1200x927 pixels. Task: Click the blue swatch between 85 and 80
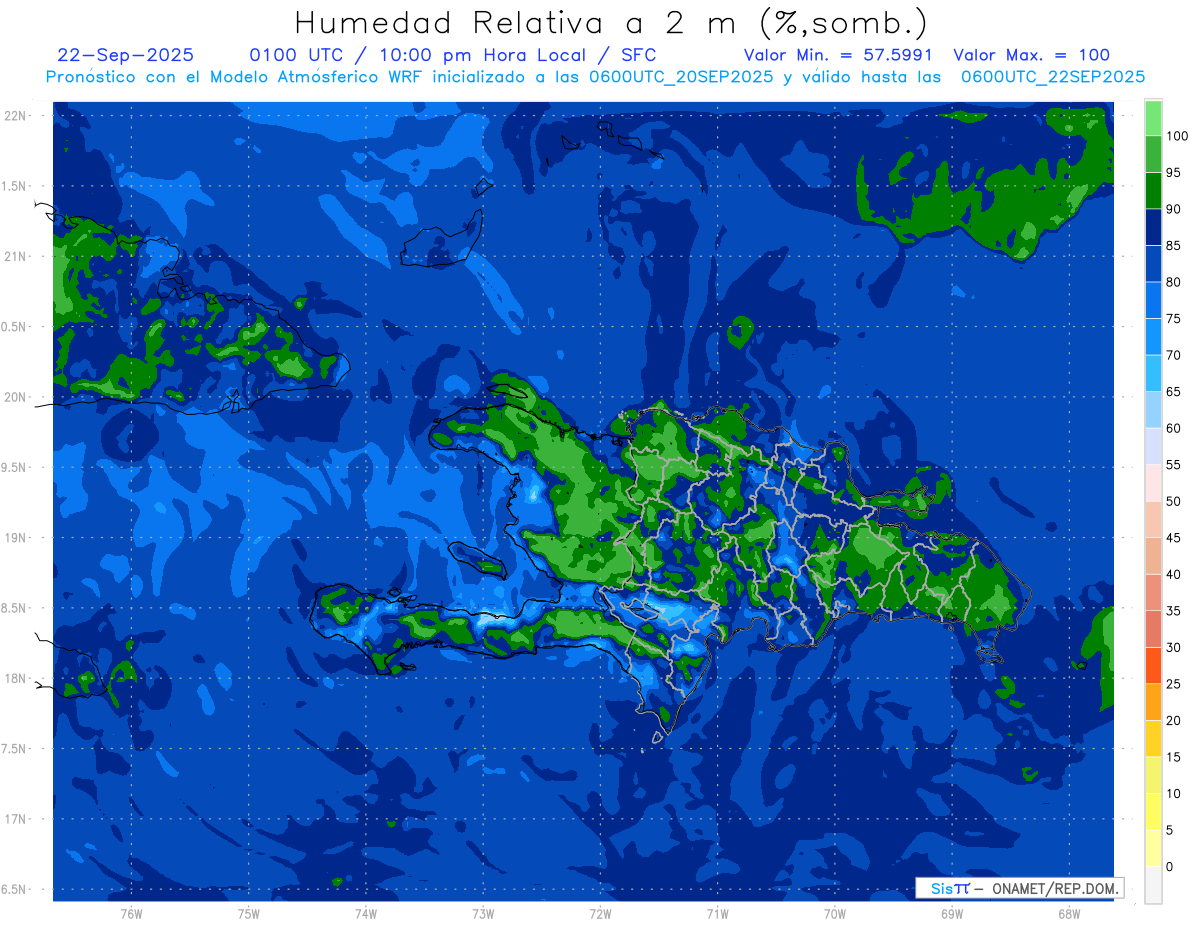point(1153,263)
